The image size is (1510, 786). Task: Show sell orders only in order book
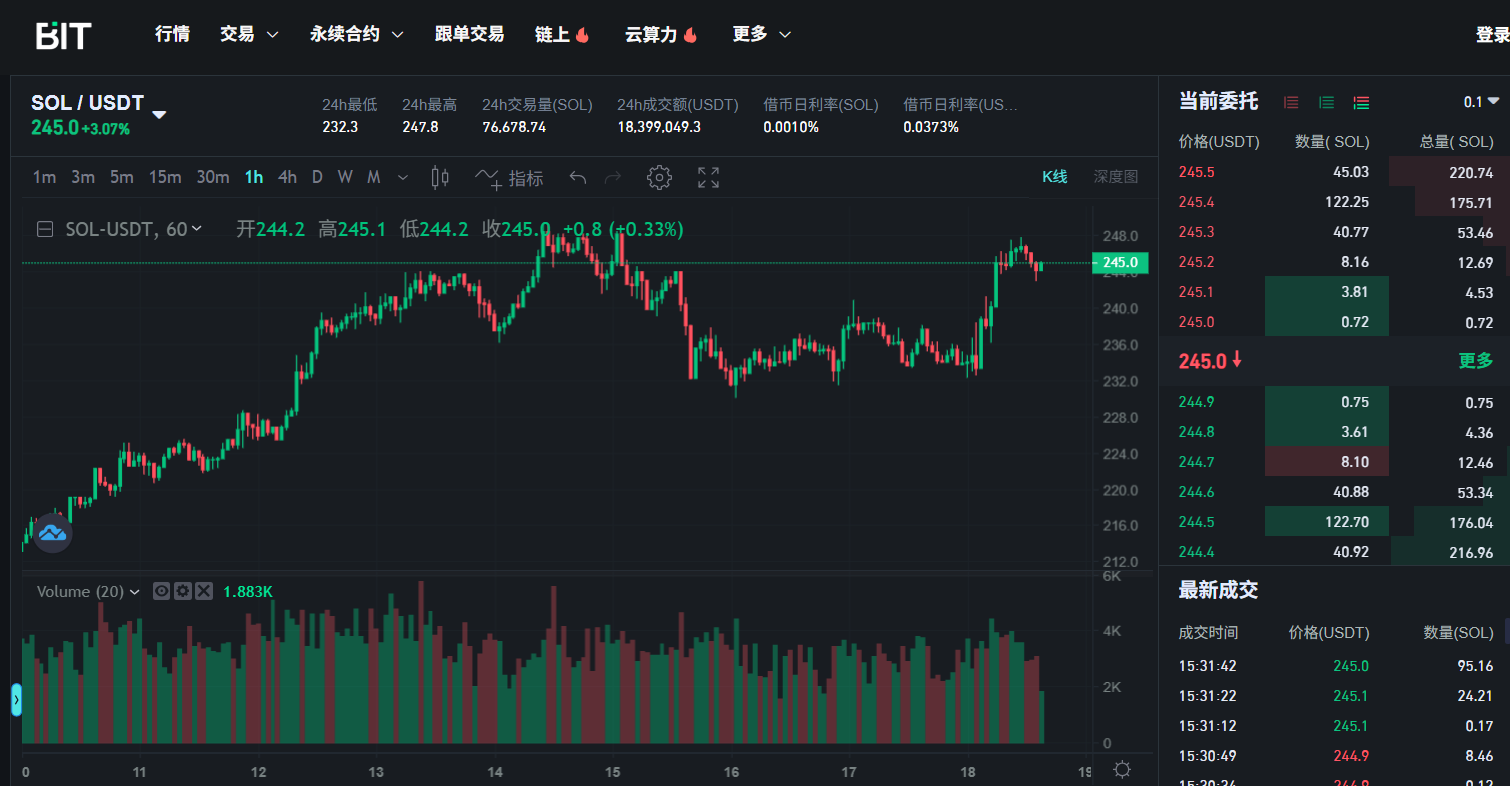pos(1291,102)
